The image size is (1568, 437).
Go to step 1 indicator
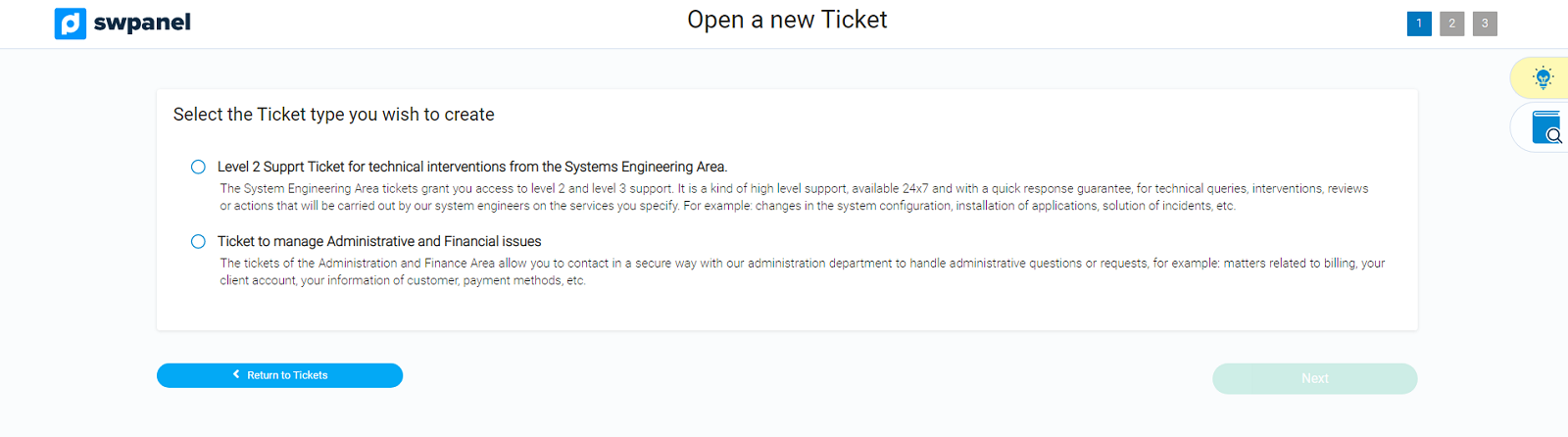pos(1419,24)
